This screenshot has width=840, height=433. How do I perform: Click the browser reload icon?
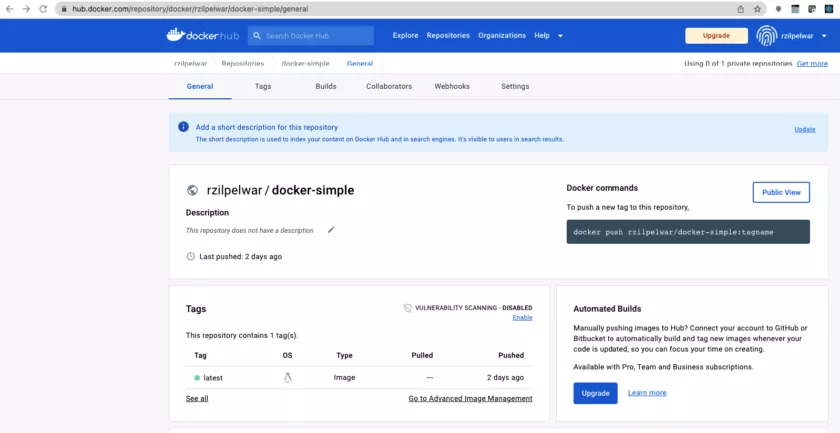pos(43,9)
